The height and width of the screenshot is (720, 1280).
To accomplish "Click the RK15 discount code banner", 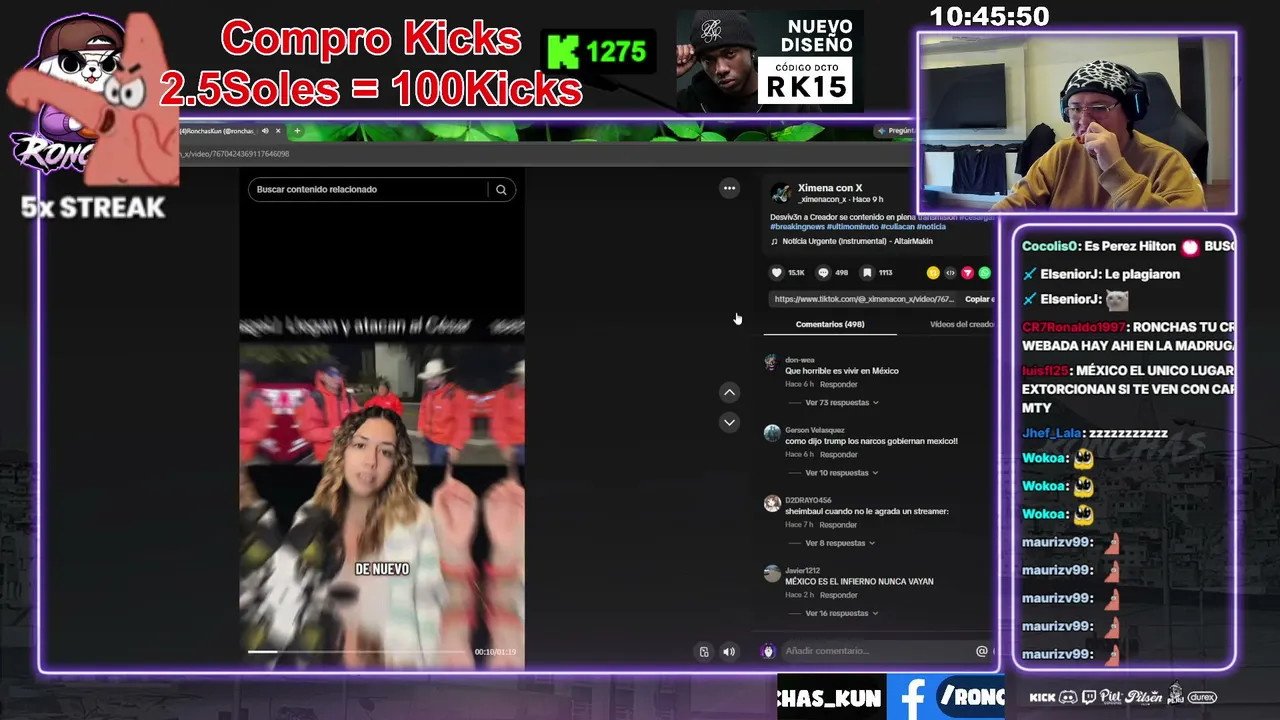I will [x=770, y=61].
